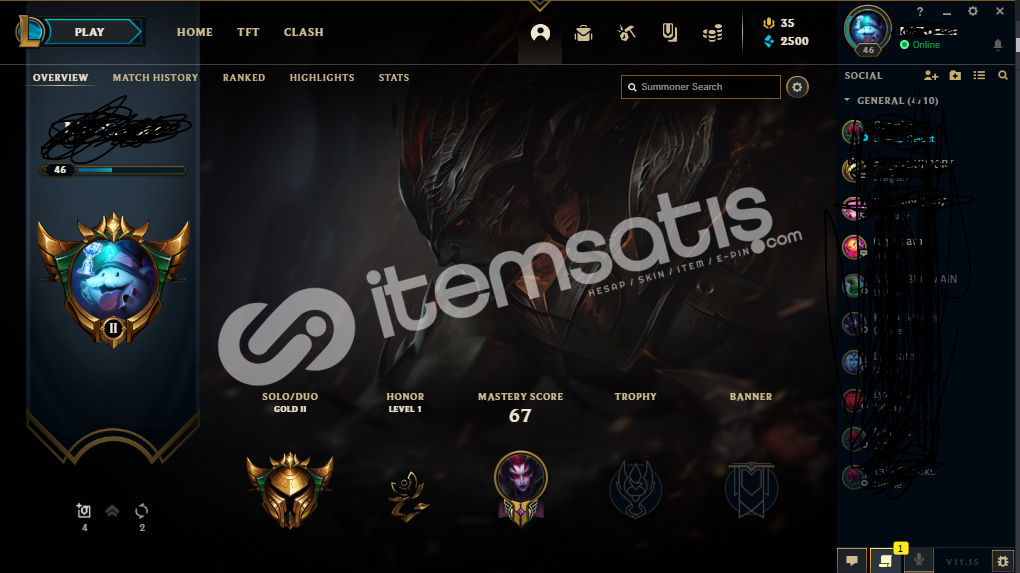The image size is (1020, 573).
Task: Click the level 46 XP progress bar
Action: tap(113, 170)
